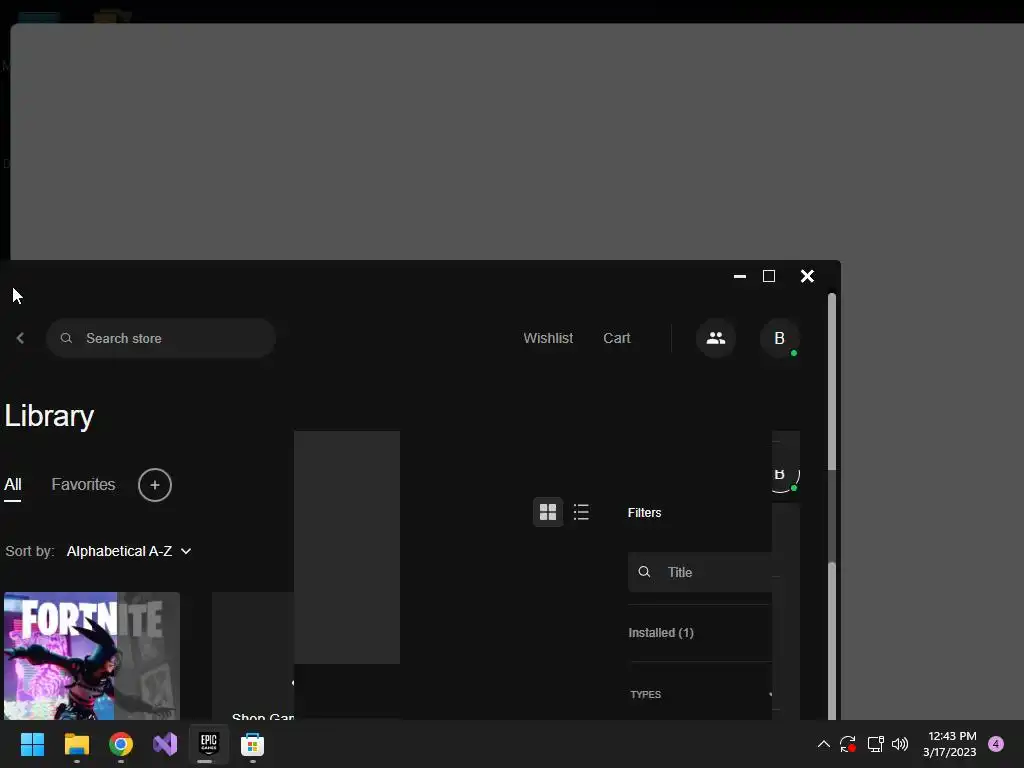Open Microsoft Store from the taskbar
Screen dimensions: 1024x768
(252, 744)
